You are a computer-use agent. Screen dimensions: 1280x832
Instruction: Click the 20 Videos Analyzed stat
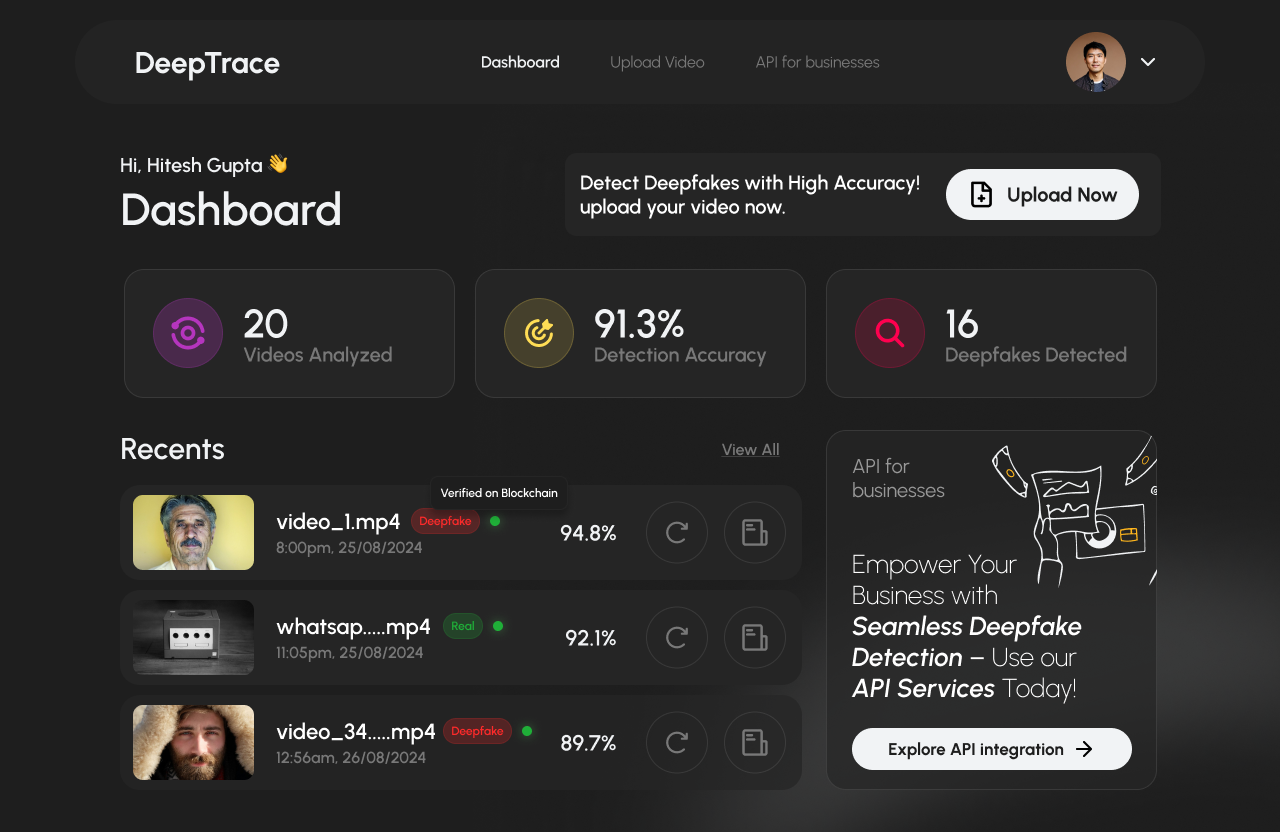(x=289, y=333)
